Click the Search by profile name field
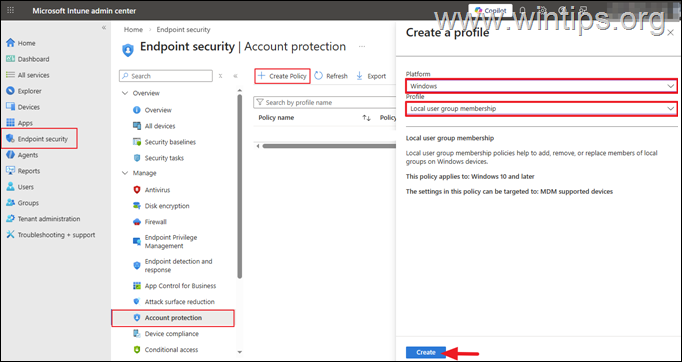682x362 pixels. point(324,102)
